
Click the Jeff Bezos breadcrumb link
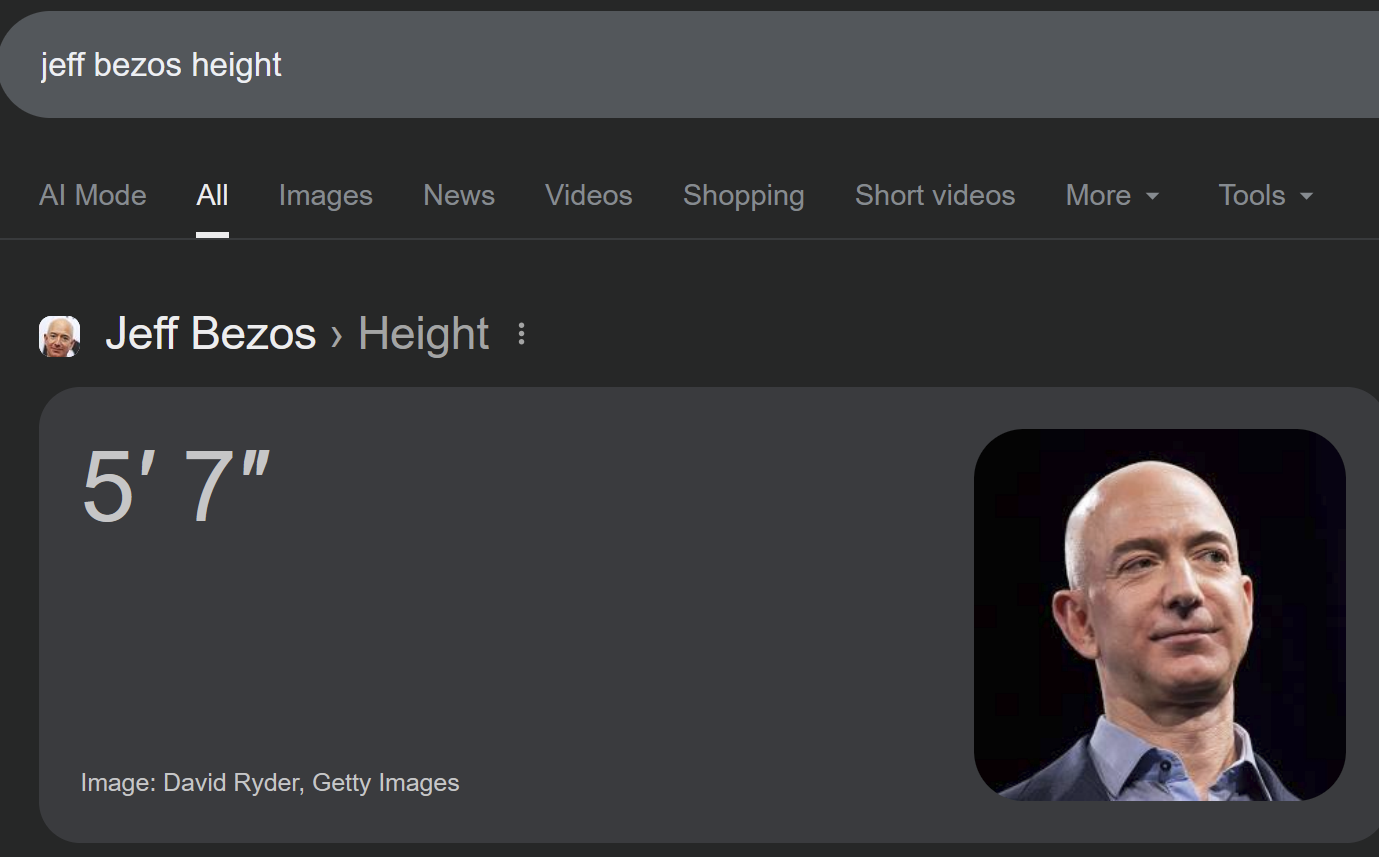(x=210, y=334)
